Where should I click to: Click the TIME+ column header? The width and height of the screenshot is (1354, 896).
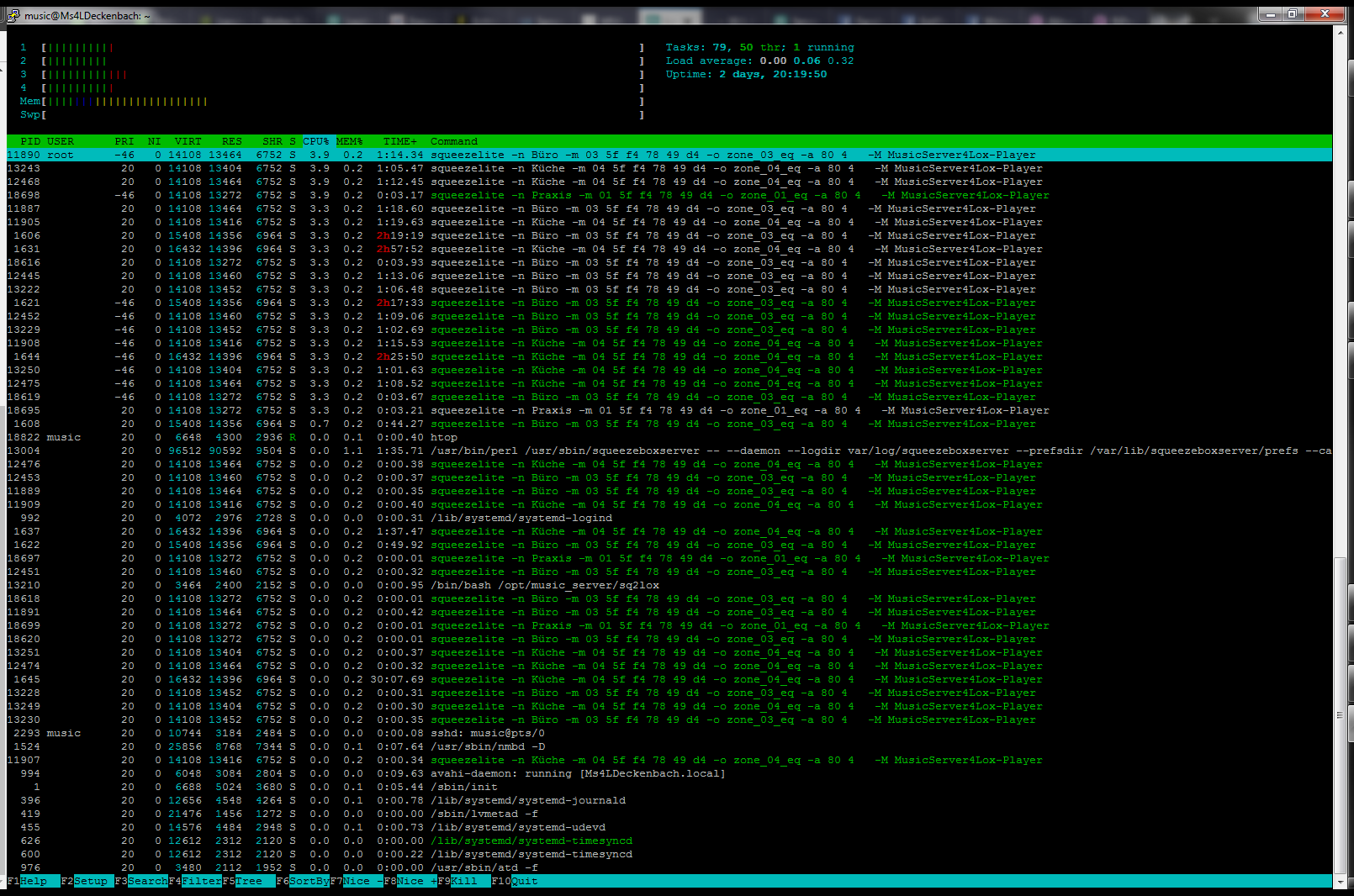click(x=399, y=141)
